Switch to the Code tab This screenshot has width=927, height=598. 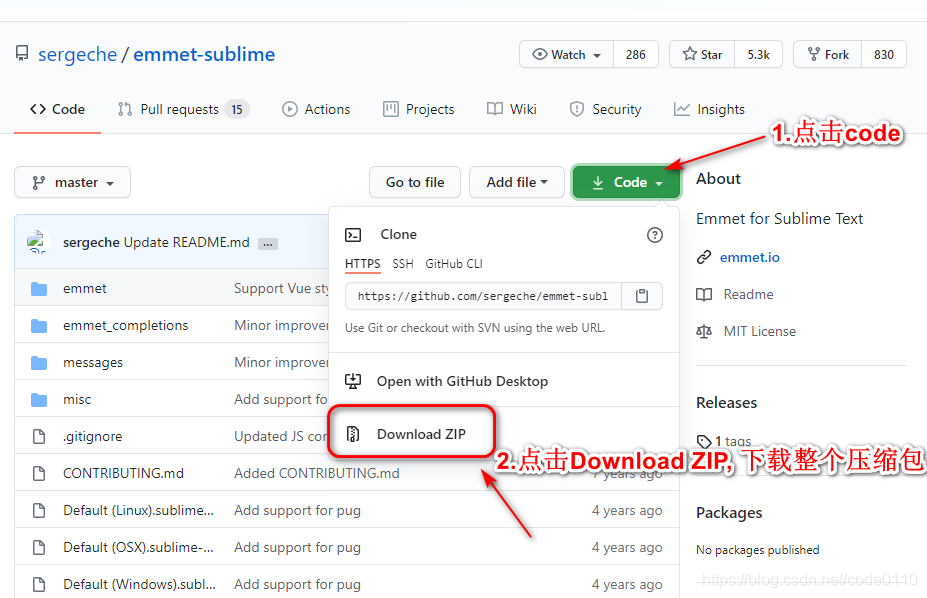click(57, 109)
